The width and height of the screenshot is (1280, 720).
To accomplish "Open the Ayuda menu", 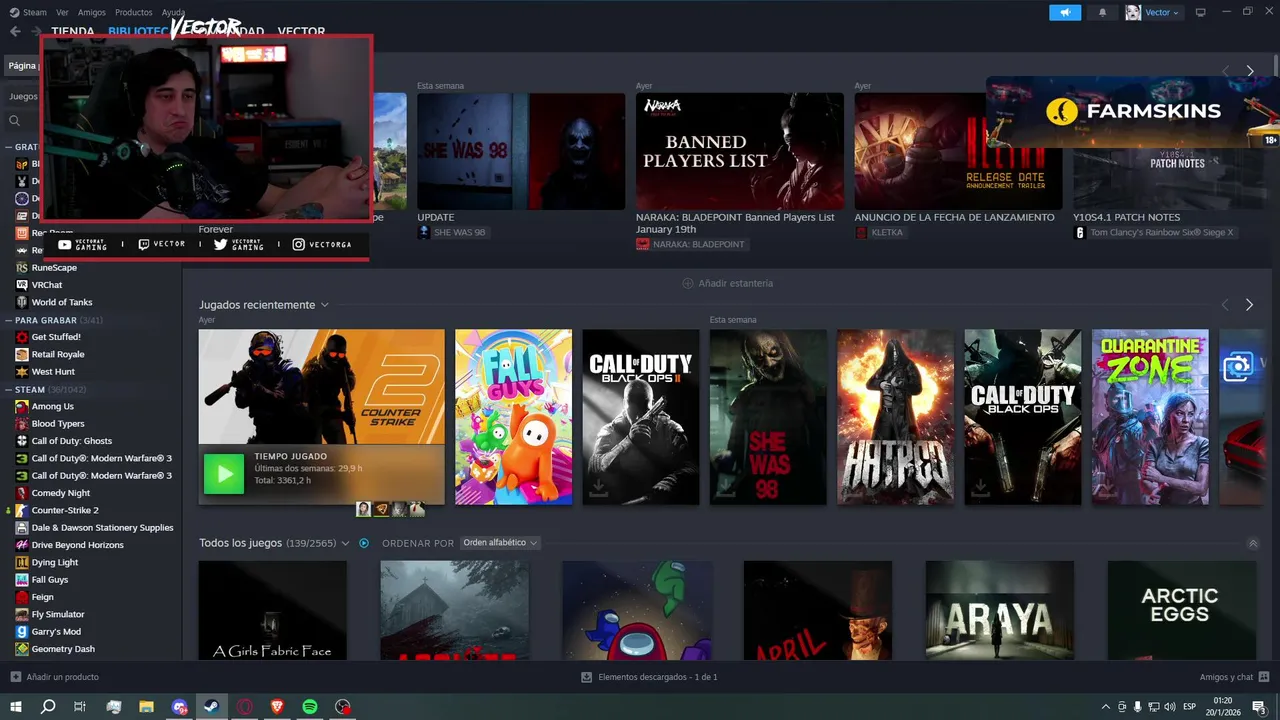I will (x=173, y=12).
